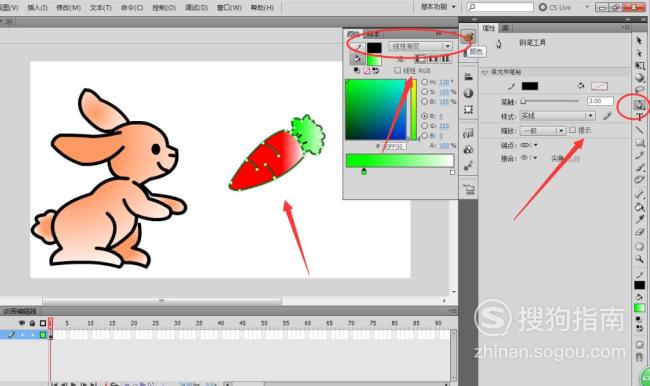Switch to the Properties tab

pyautogui.click(x=489, y=28)
